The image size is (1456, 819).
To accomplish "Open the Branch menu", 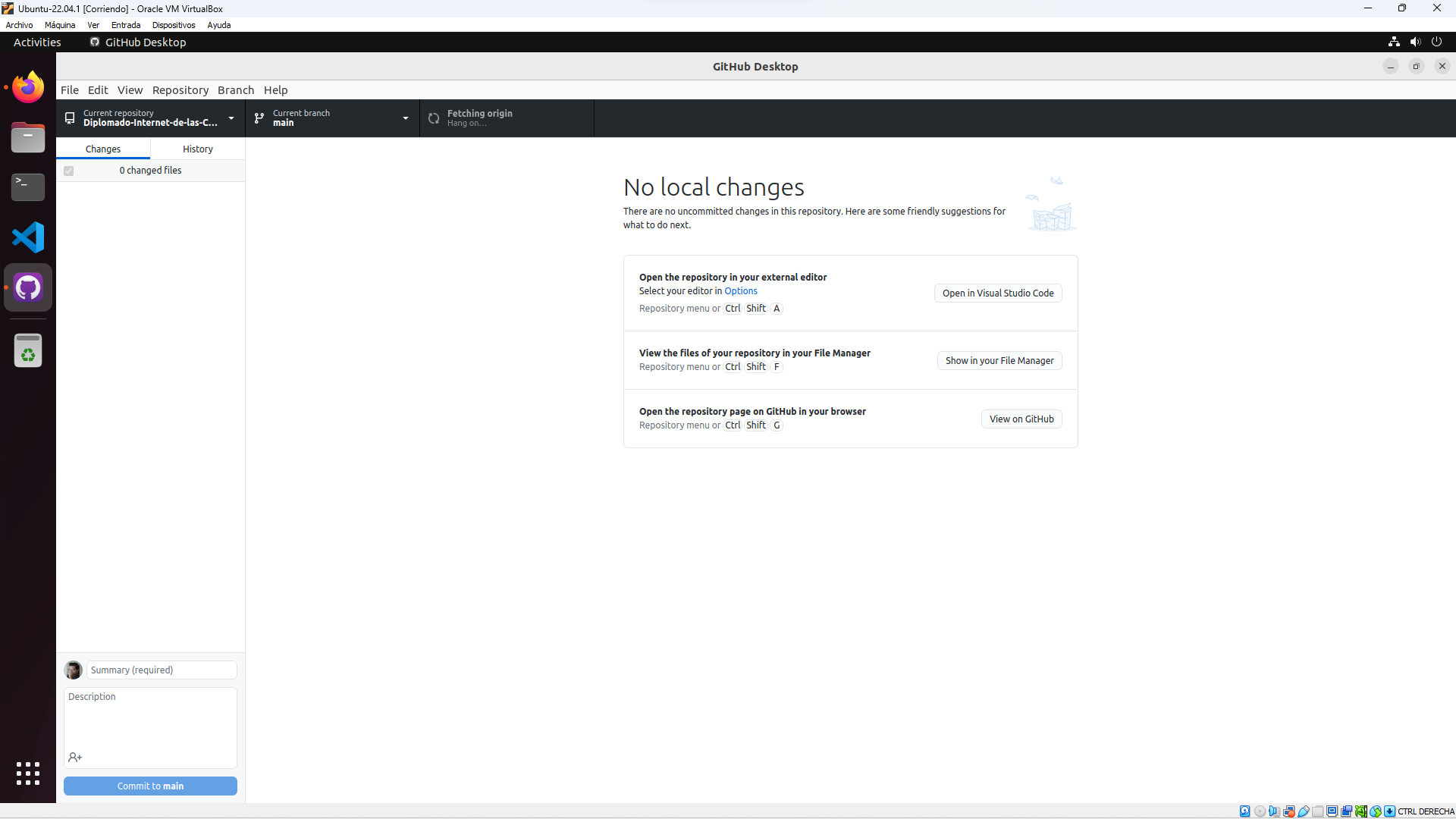I will tap(235, 89).
